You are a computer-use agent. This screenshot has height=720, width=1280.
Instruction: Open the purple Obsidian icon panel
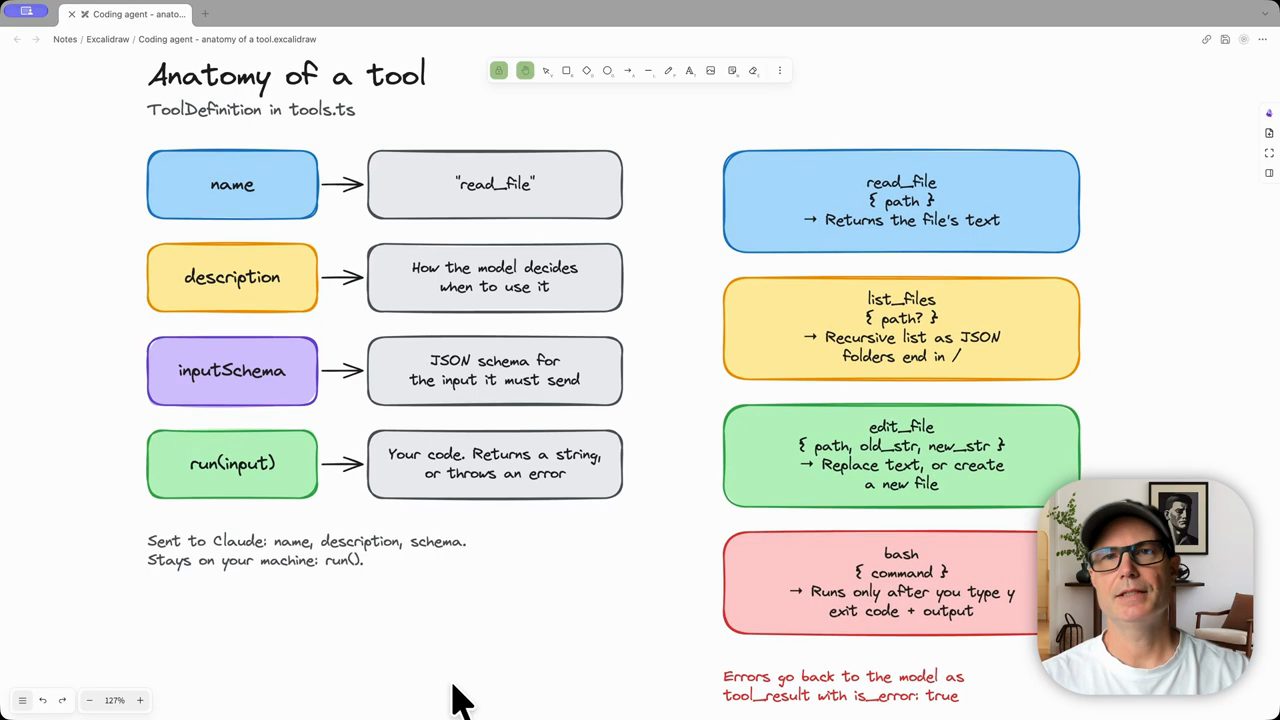click(x=1269, y=113)
